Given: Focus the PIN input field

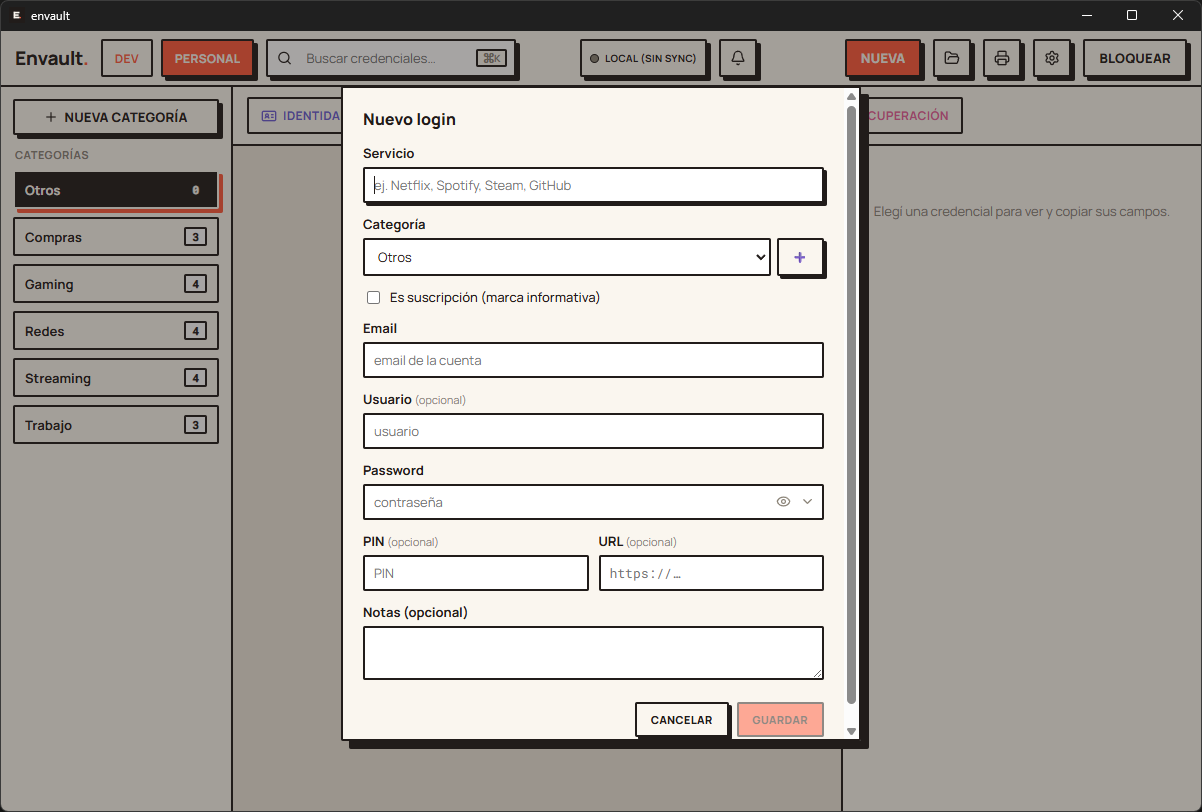Looking at the screenshot, I should [476, 573].
